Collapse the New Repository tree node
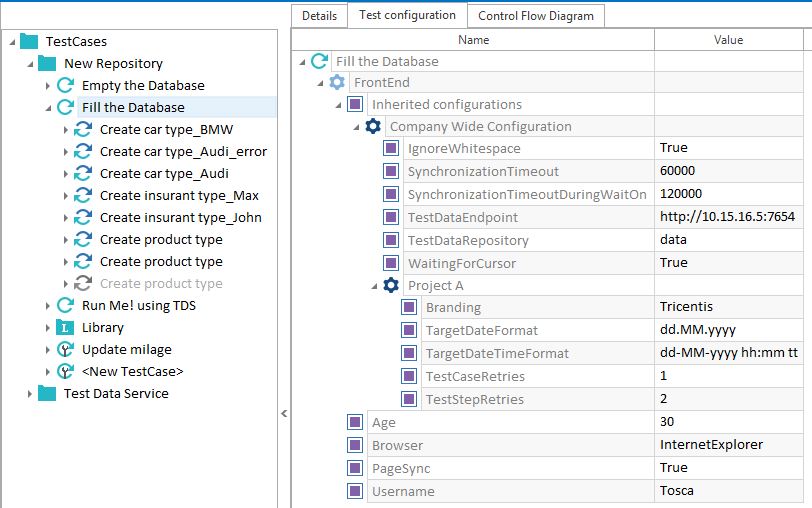 coord(29,64)
